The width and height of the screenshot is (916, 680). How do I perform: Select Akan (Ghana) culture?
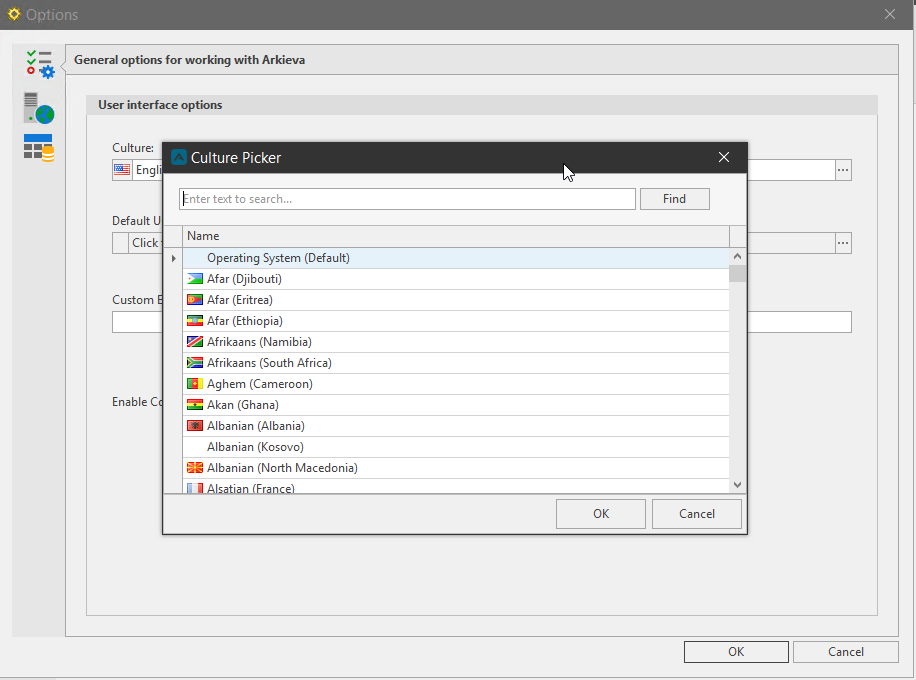pos(456,405)
